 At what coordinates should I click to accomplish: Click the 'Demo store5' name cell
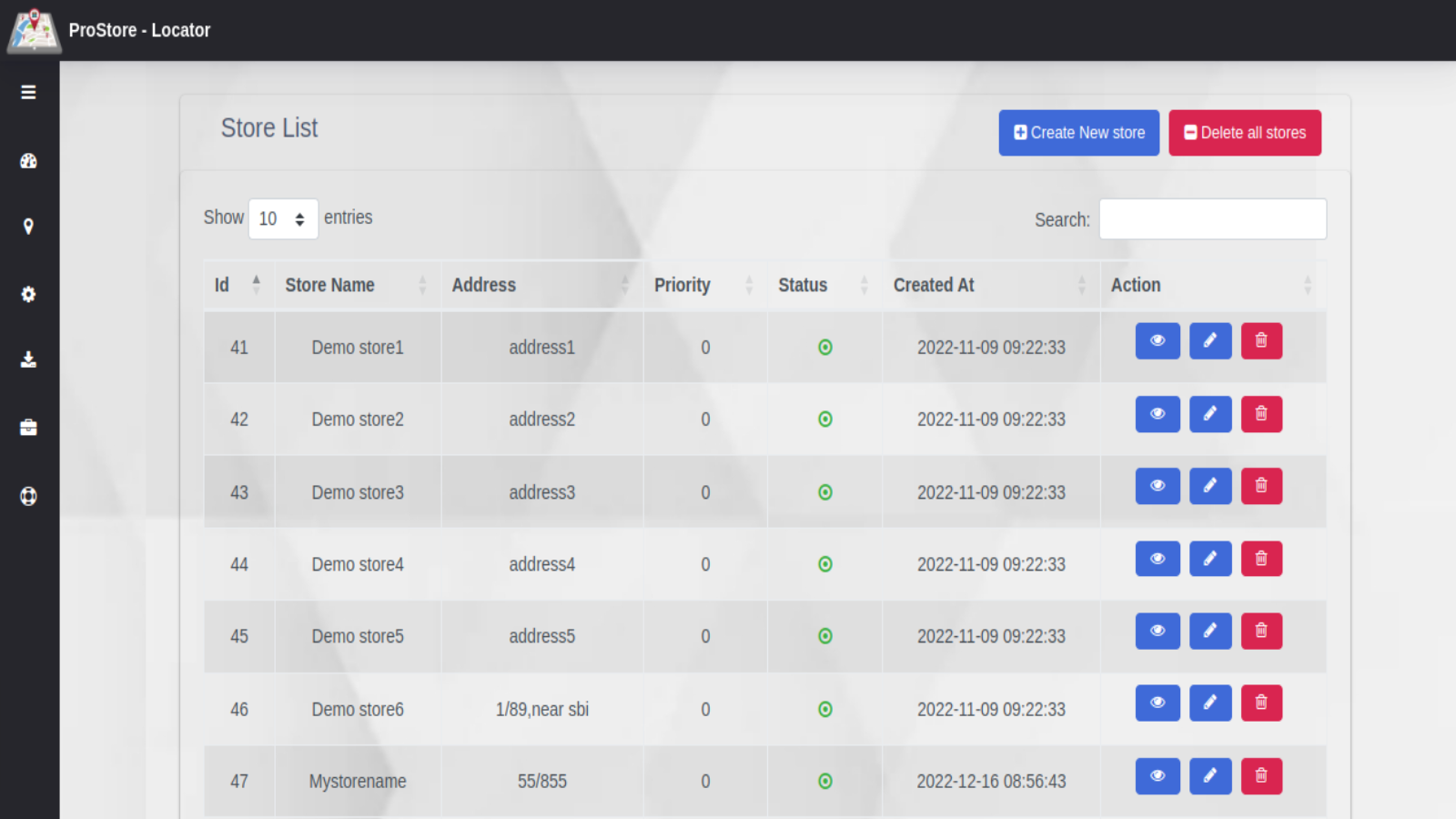pos(358,636)
